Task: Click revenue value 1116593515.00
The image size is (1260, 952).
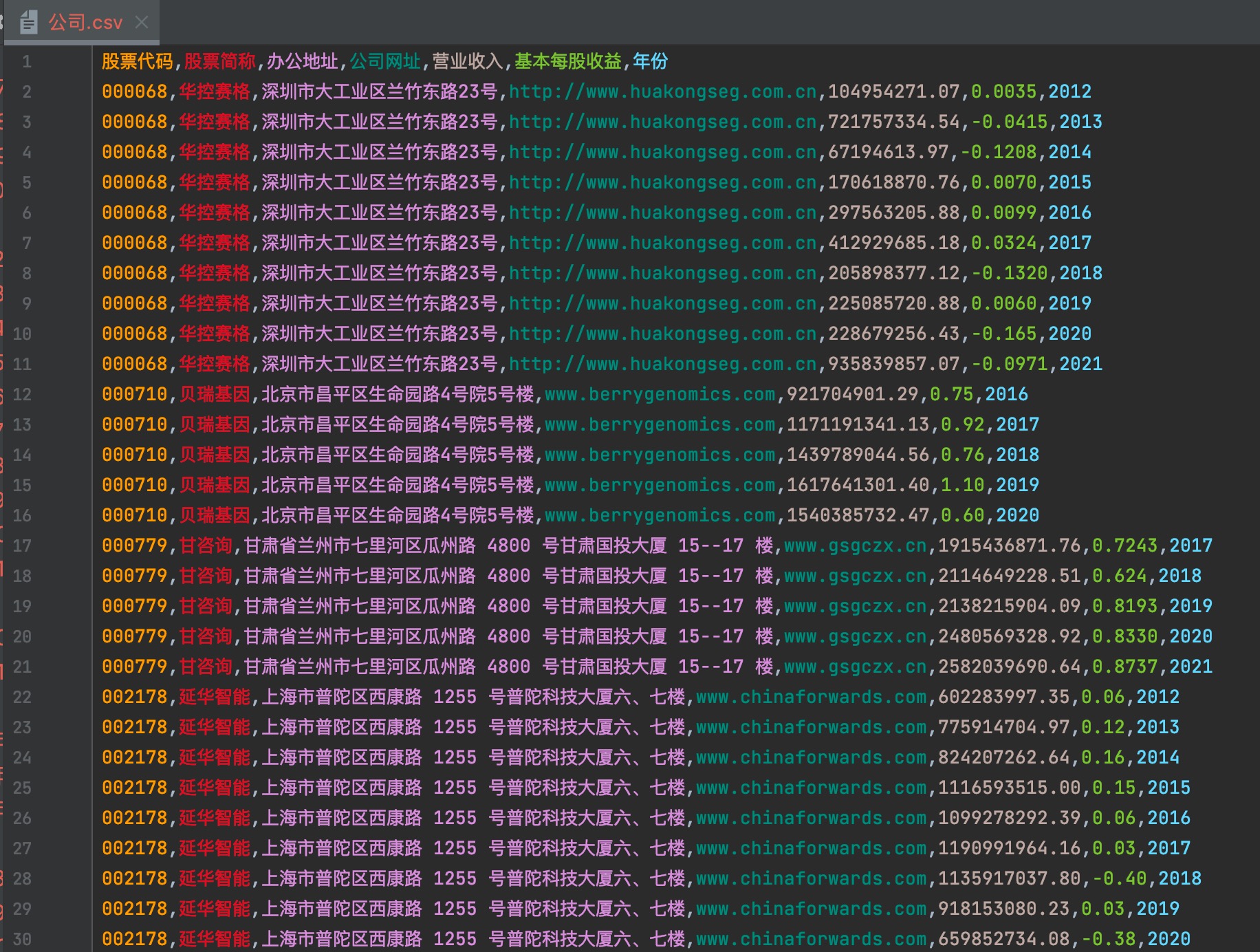Action: [x=1010, y=788]
